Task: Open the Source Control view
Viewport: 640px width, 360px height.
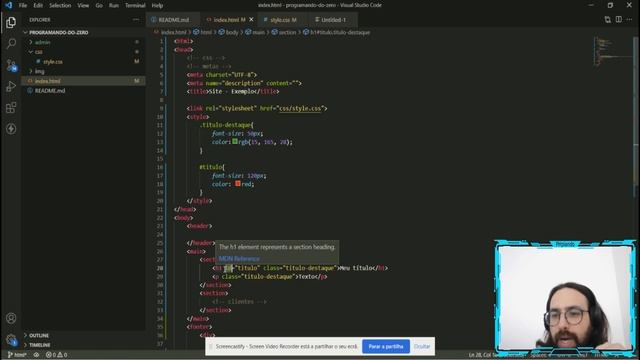Action: 11,65
